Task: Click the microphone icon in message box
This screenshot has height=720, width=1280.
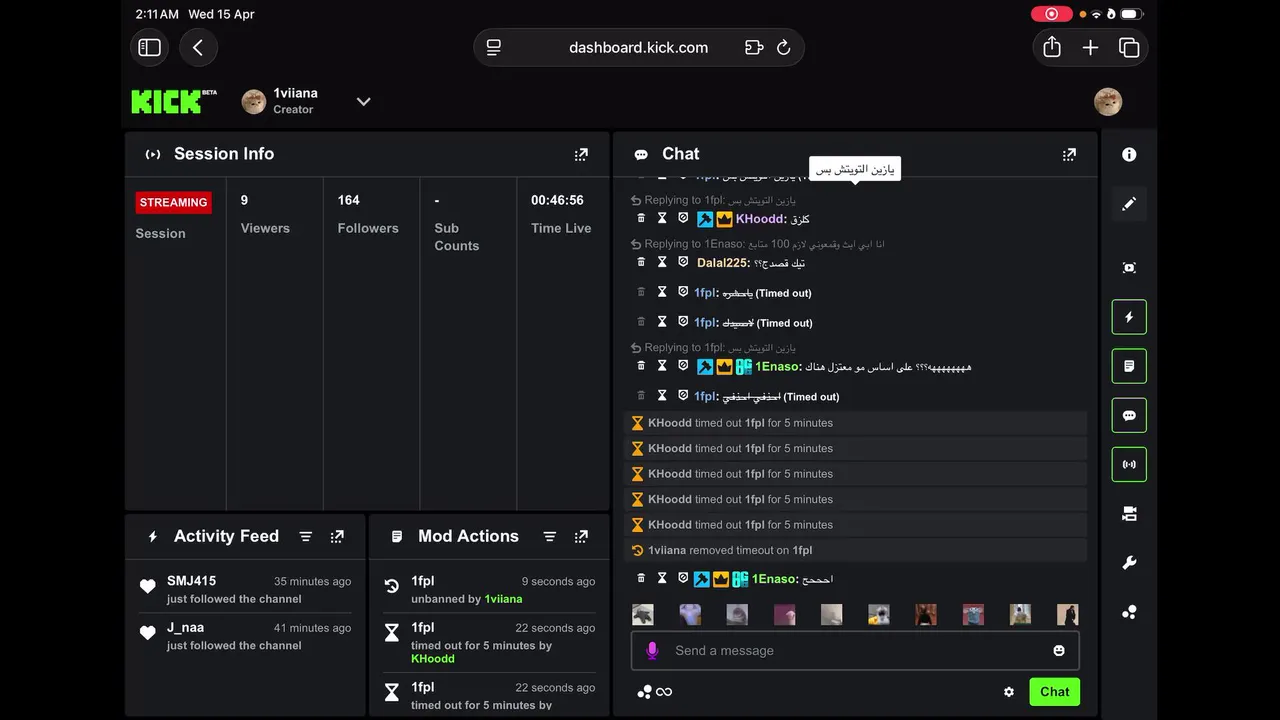Action: [652, 651]
